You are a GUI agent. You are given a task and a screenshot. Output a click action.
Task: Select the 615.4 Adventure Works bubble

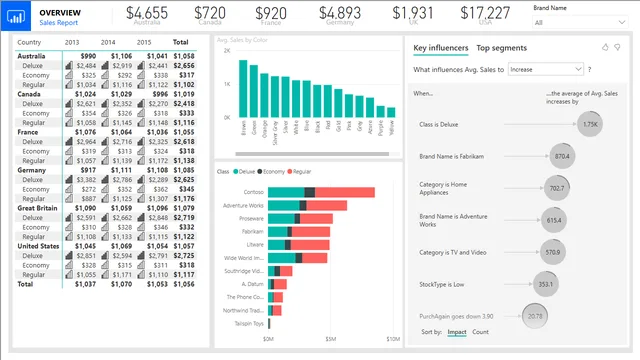[554, 220]
